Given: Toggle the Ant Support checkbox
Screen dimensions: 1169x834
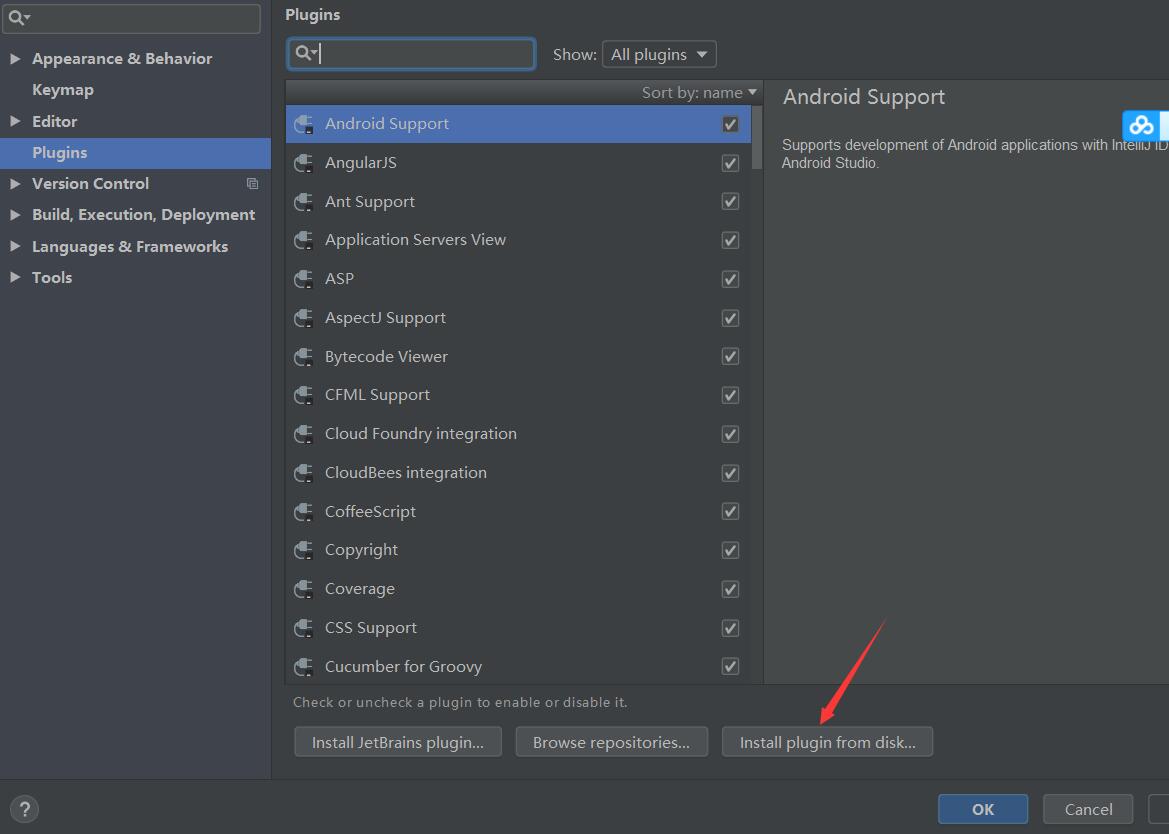Looking at the screenshot, I should tap(731, 201).
